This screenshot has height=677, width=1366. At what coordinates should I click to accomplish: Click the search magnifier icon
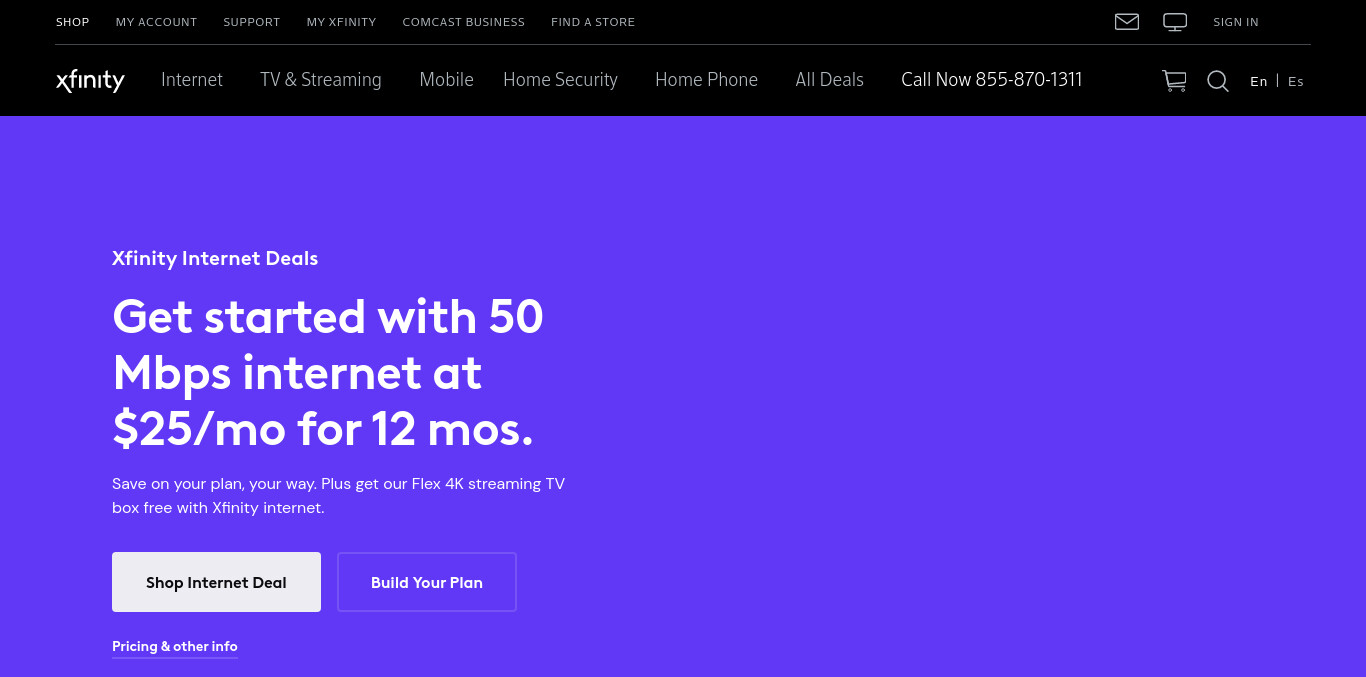pyautogui.click(x=1218, y=81)
